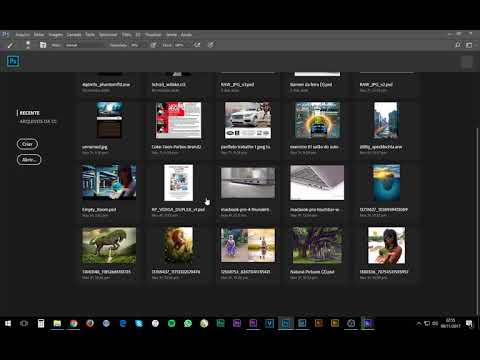Viewport: 480px width, 360px height.
Task: Open the Fluxo percentage dropdown
Action: point(182,45)
